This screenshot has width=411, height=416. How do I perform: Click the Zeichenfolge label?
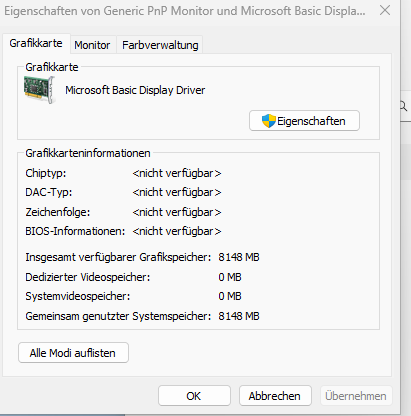[x=58, y=212]
